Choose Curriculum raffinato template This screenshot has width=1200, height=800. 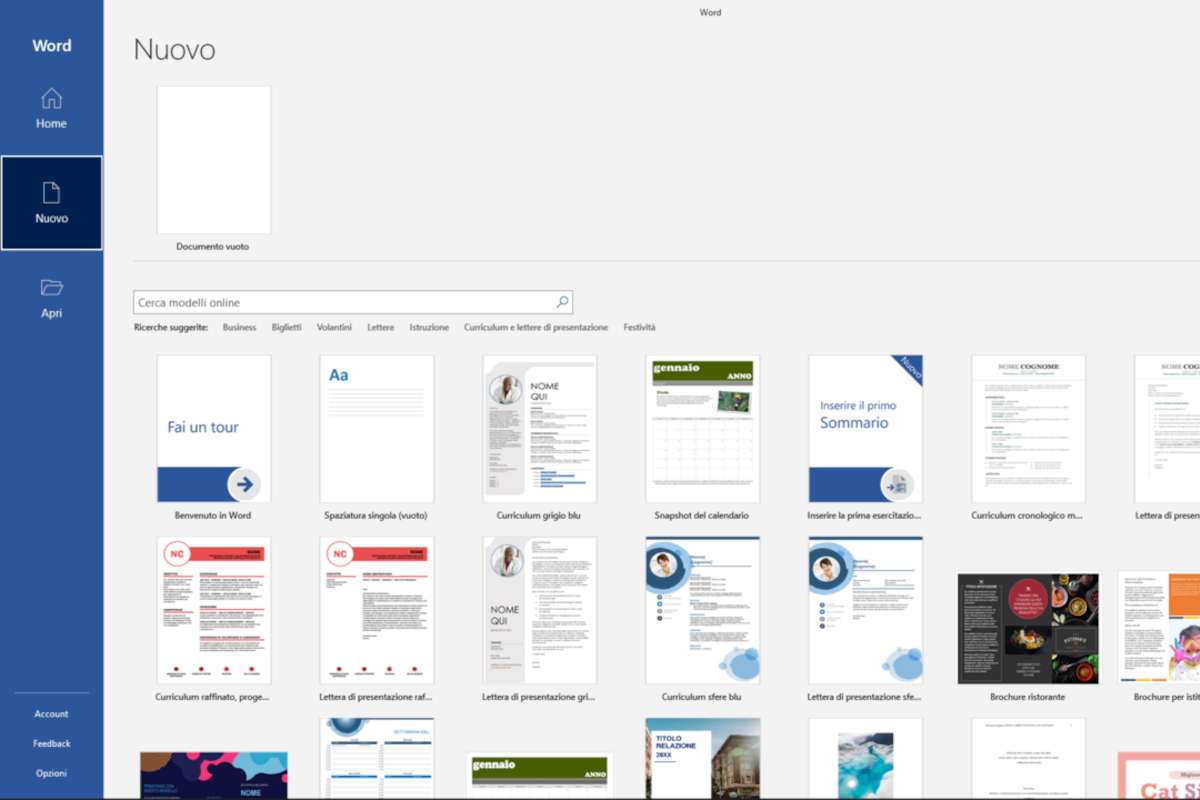pos(214,610)
